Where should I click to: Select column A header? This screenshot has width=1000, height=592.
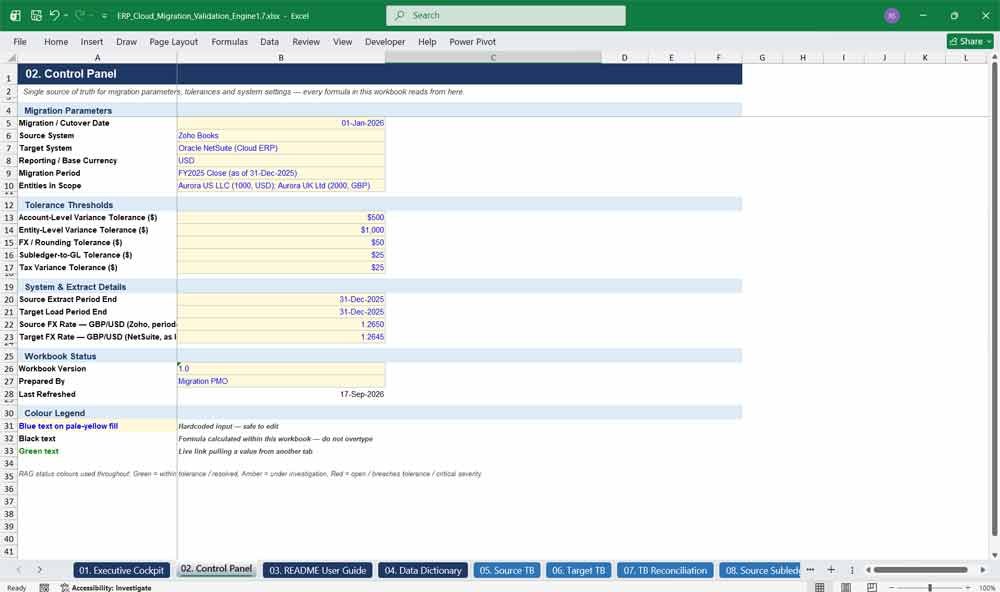(98, 57)
